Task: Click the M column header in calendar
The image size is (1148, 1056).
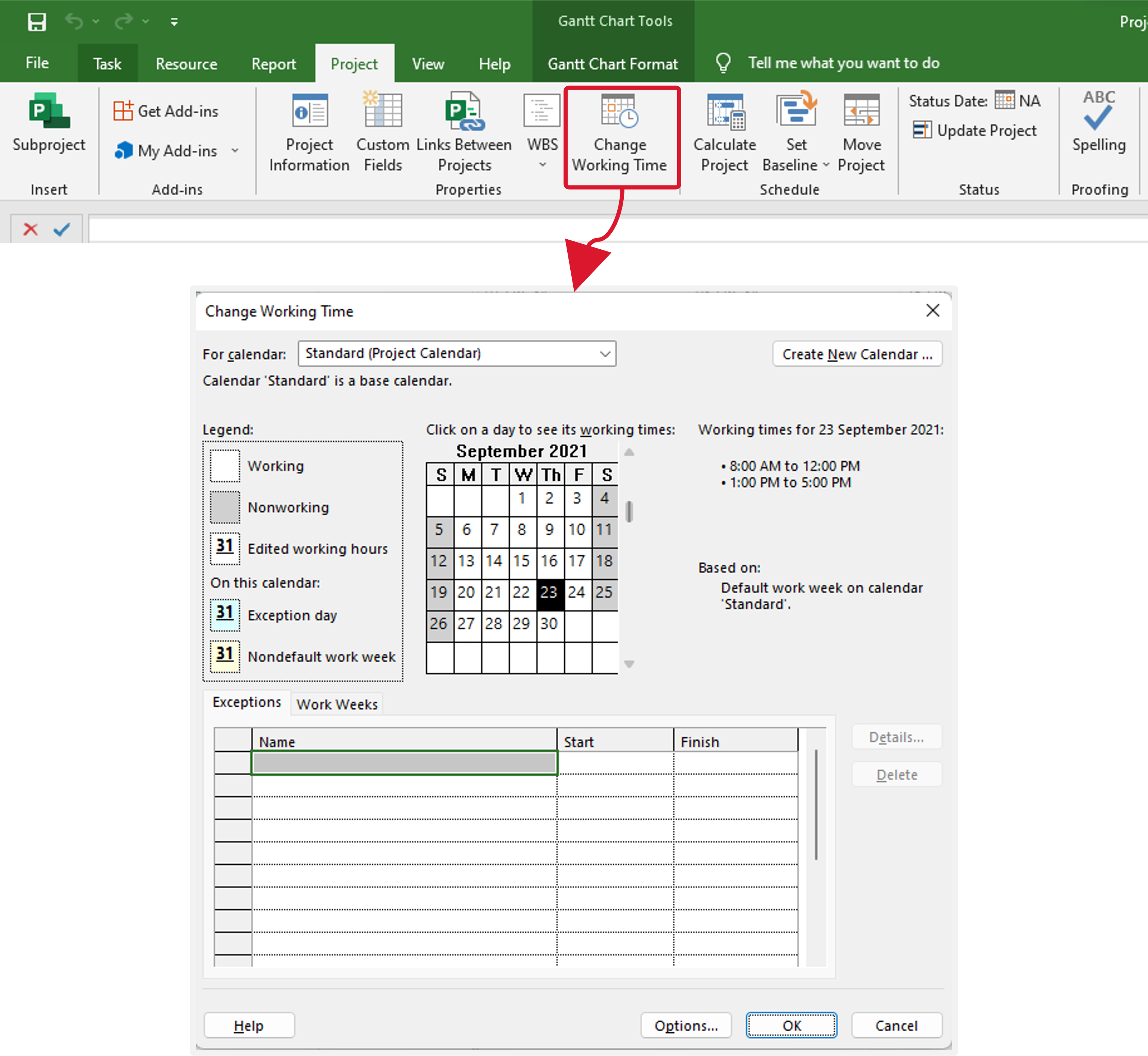Action: [468, 475]
